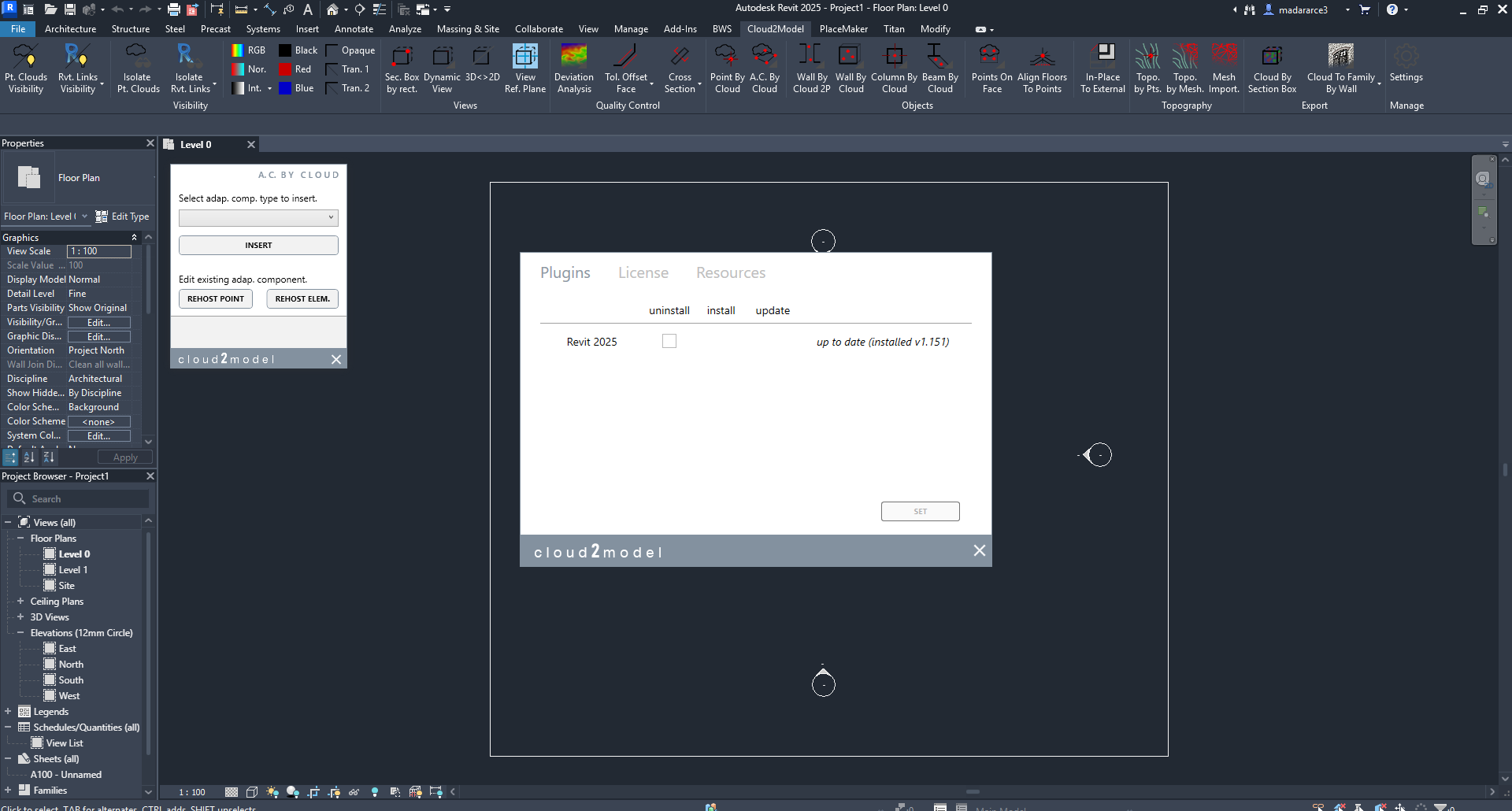
Task: Select Wall By Cloud tool
Action: coord(850,69)
